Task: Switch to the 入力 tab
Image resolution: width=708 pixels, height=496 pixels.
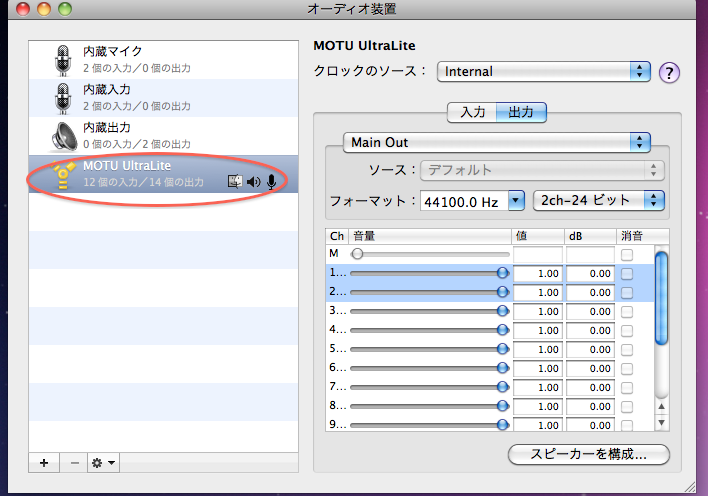Action: point(472,112)
